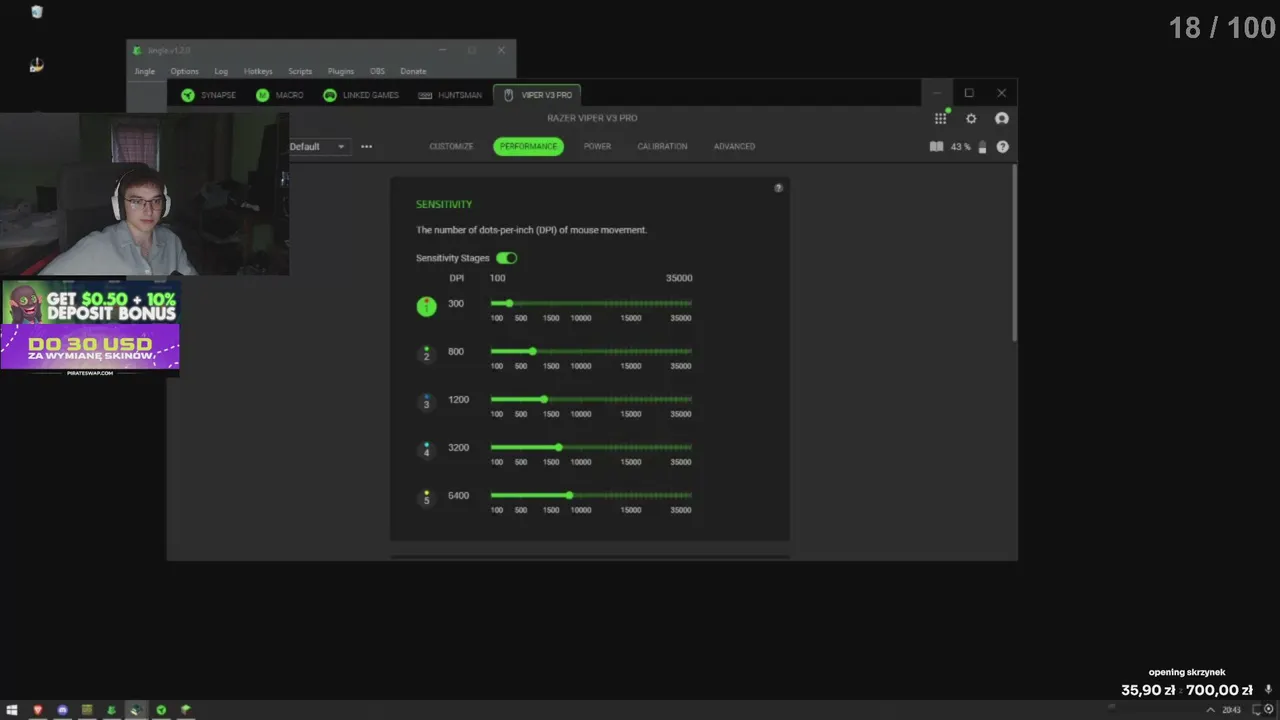Viewport: 1280px width, 720px height.
Task: Open help question mark beside battery
Action: tap(1002, 147)
